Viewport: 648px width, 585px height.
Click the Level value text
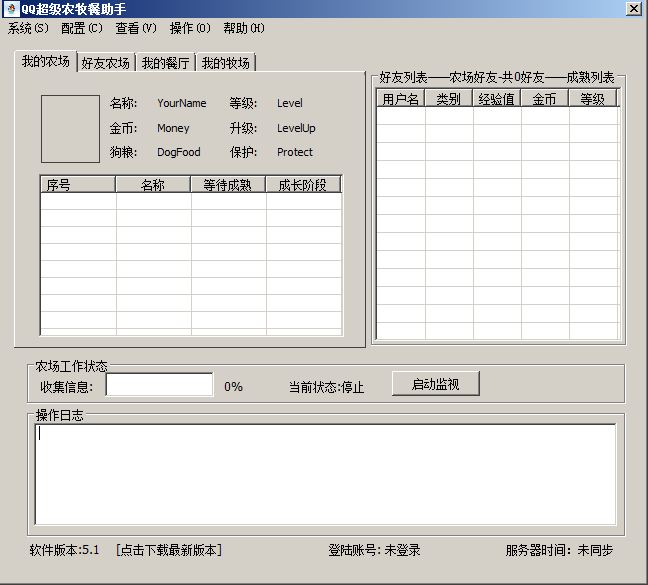coord(290,103)
